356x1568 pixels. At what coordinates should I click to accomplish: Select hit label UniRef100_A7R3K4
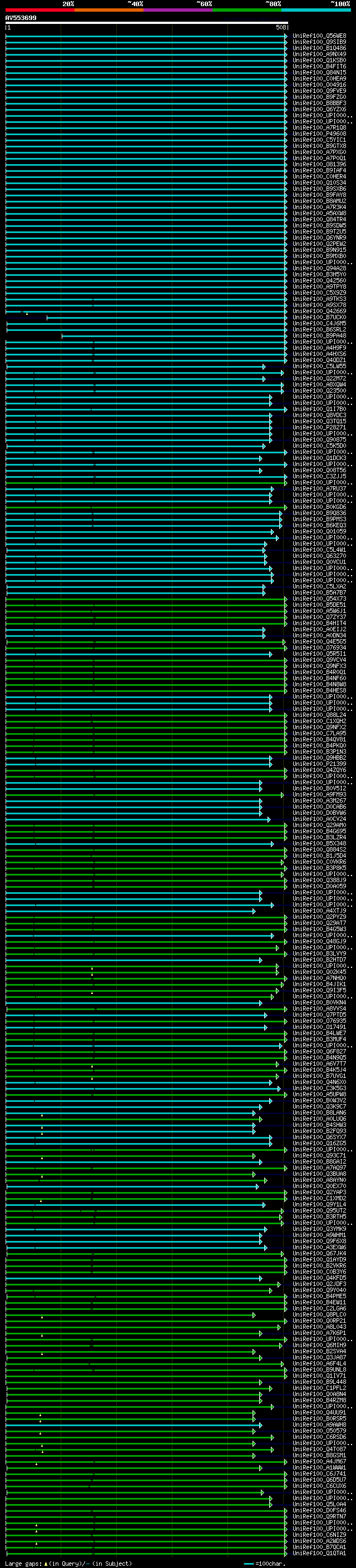pos(319,207)
